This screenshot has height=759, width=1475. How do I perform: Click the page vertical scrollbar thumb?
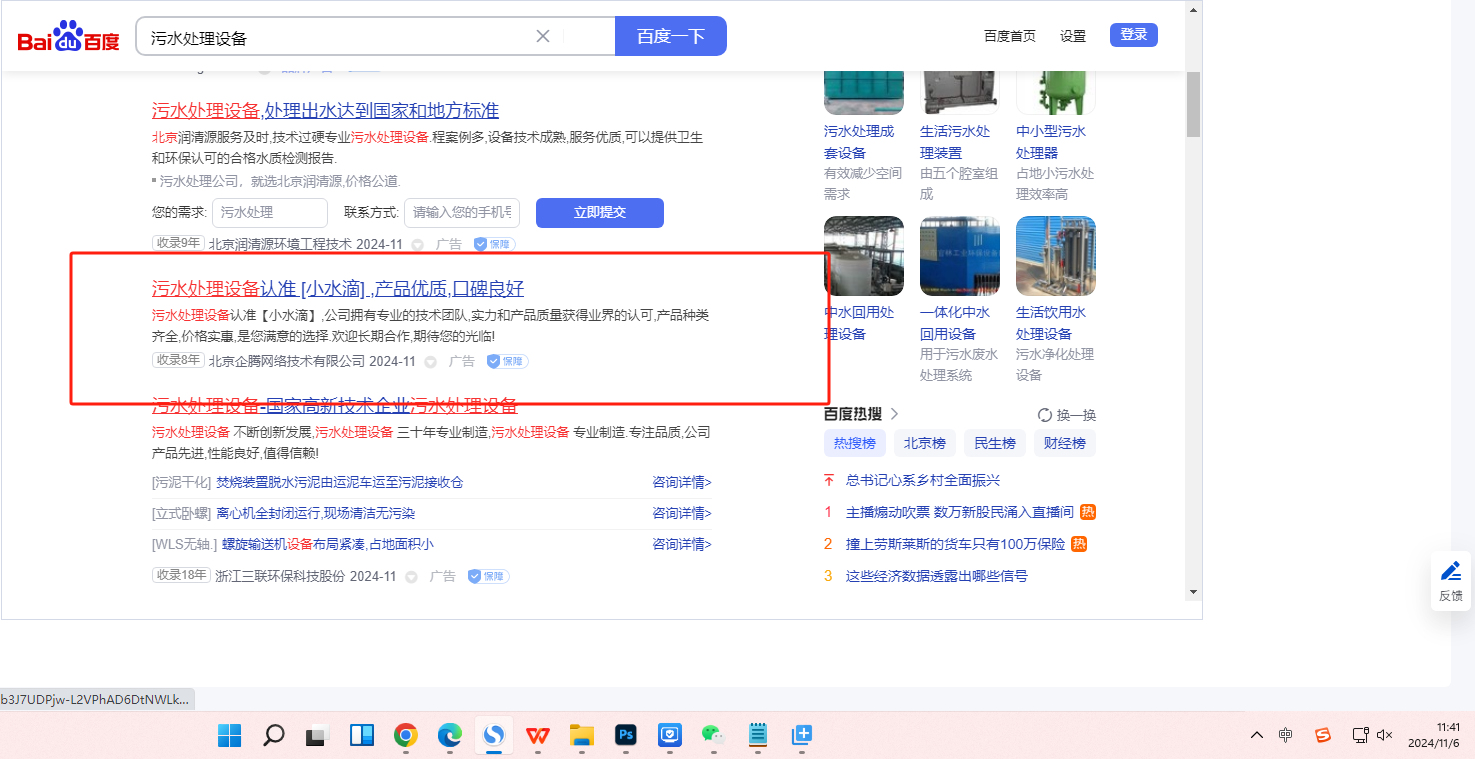click(1193, 104)
